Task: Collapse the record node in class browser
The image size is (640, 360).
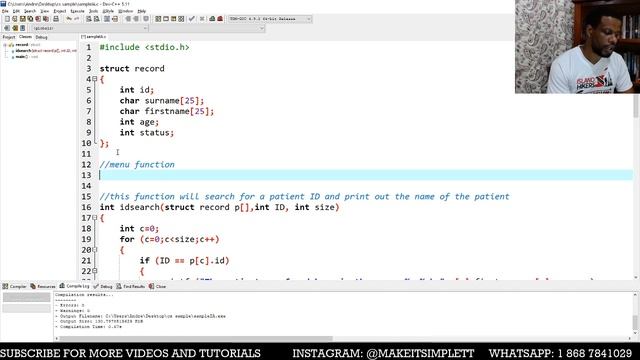Action: [x=5, y=45]
